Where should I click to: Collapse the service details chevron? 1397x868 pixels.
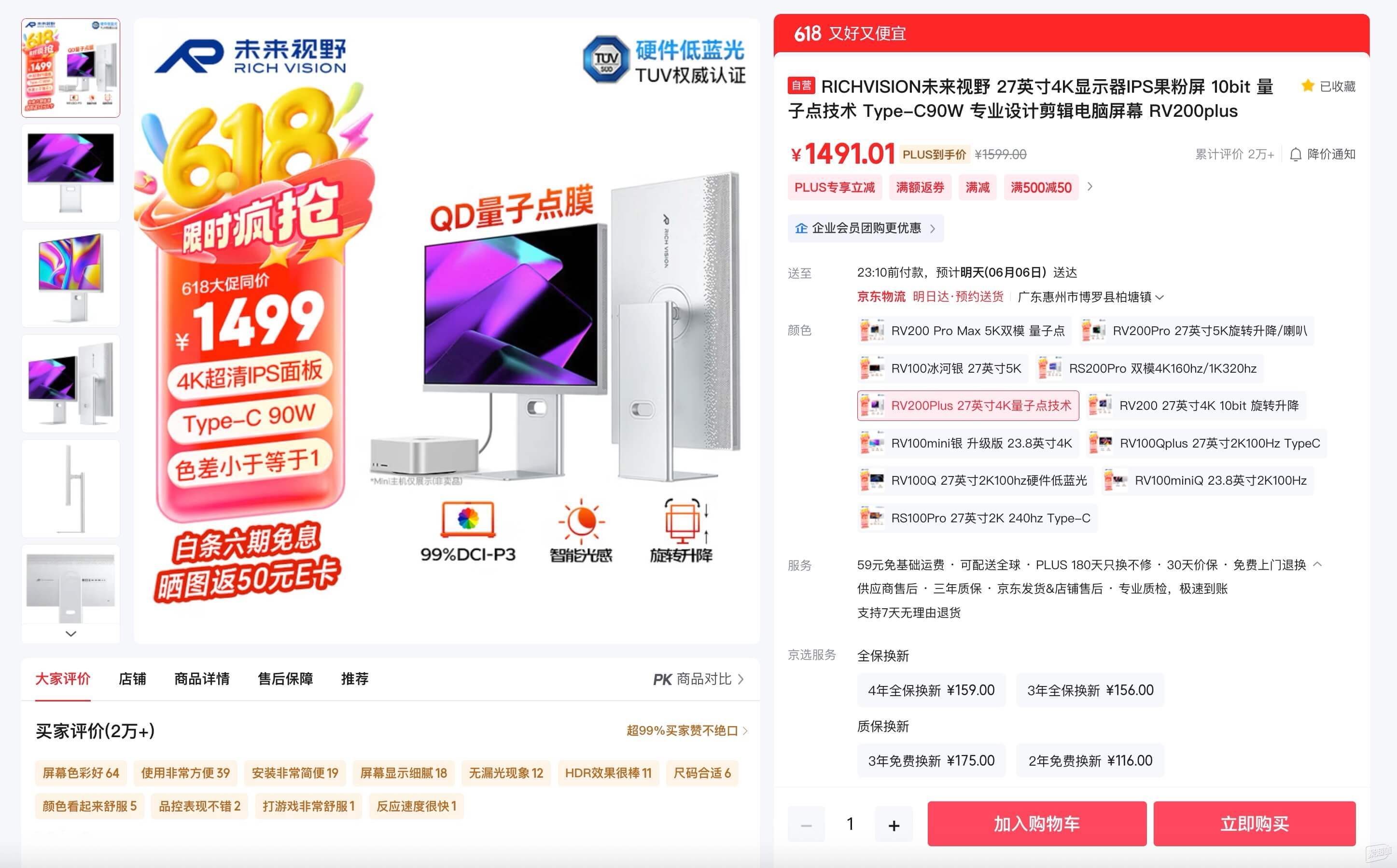(1318, 564)
